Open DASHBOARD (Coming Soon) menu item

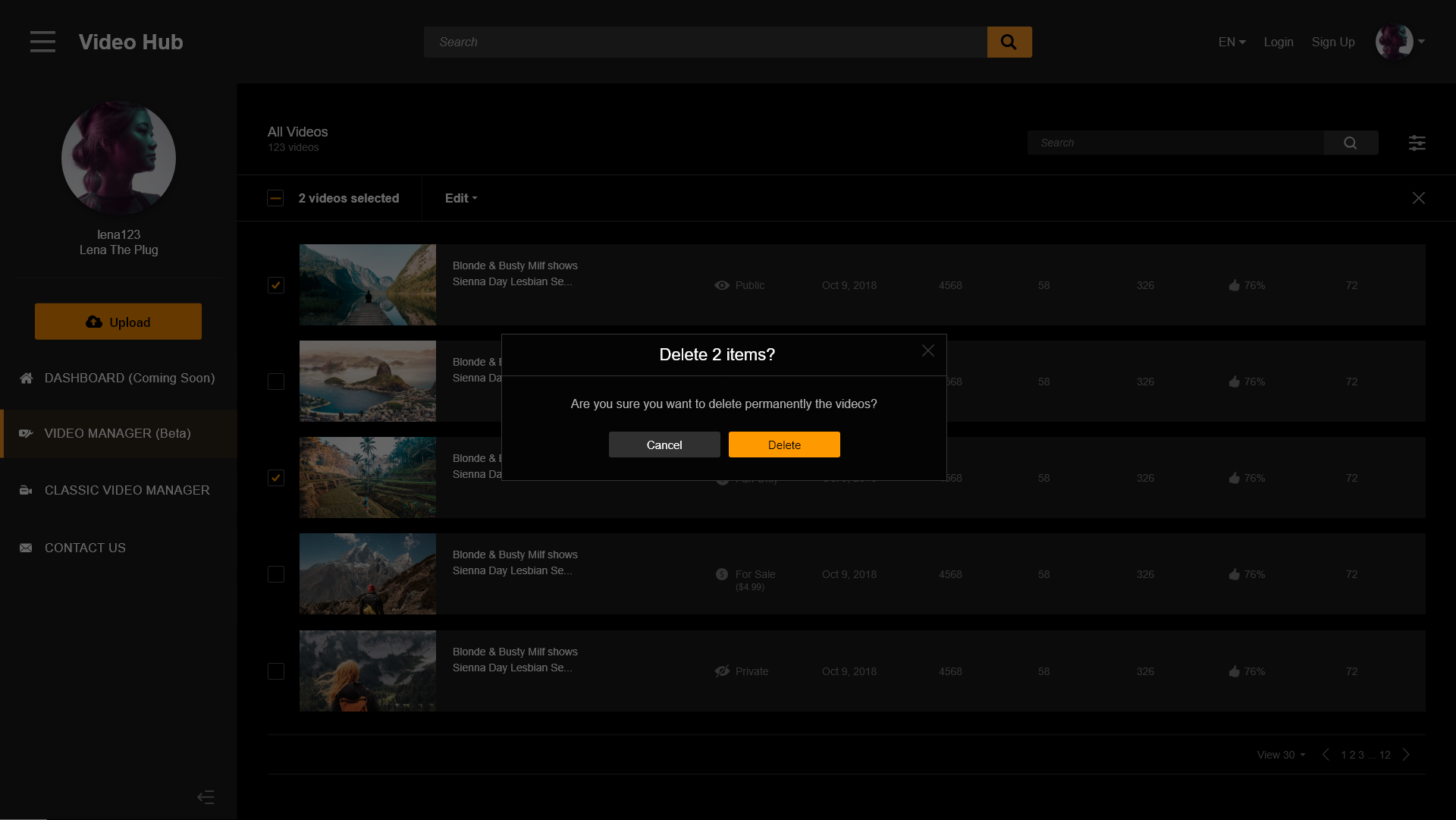click(x=118, y=378)
